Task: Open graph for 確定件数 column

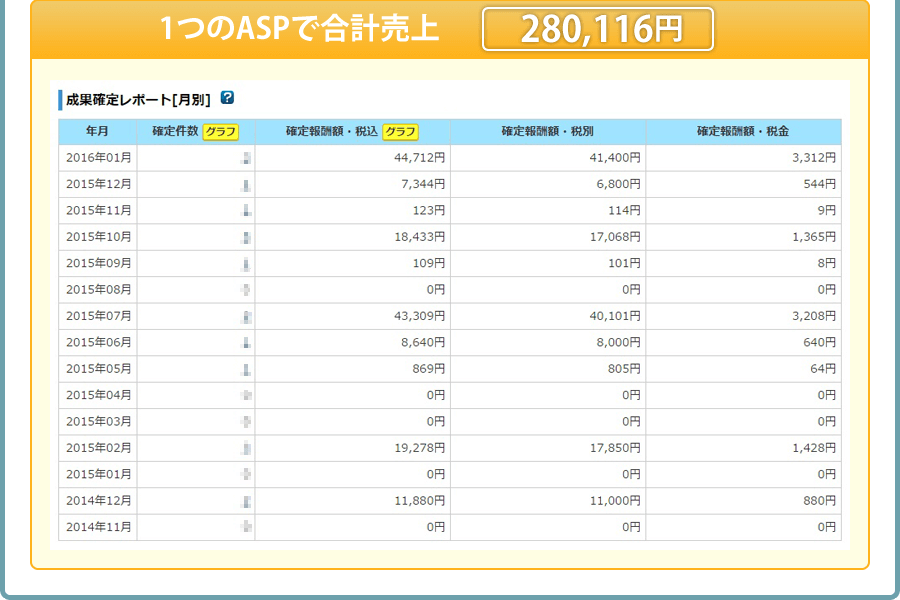Action: (x=221, y=132)
